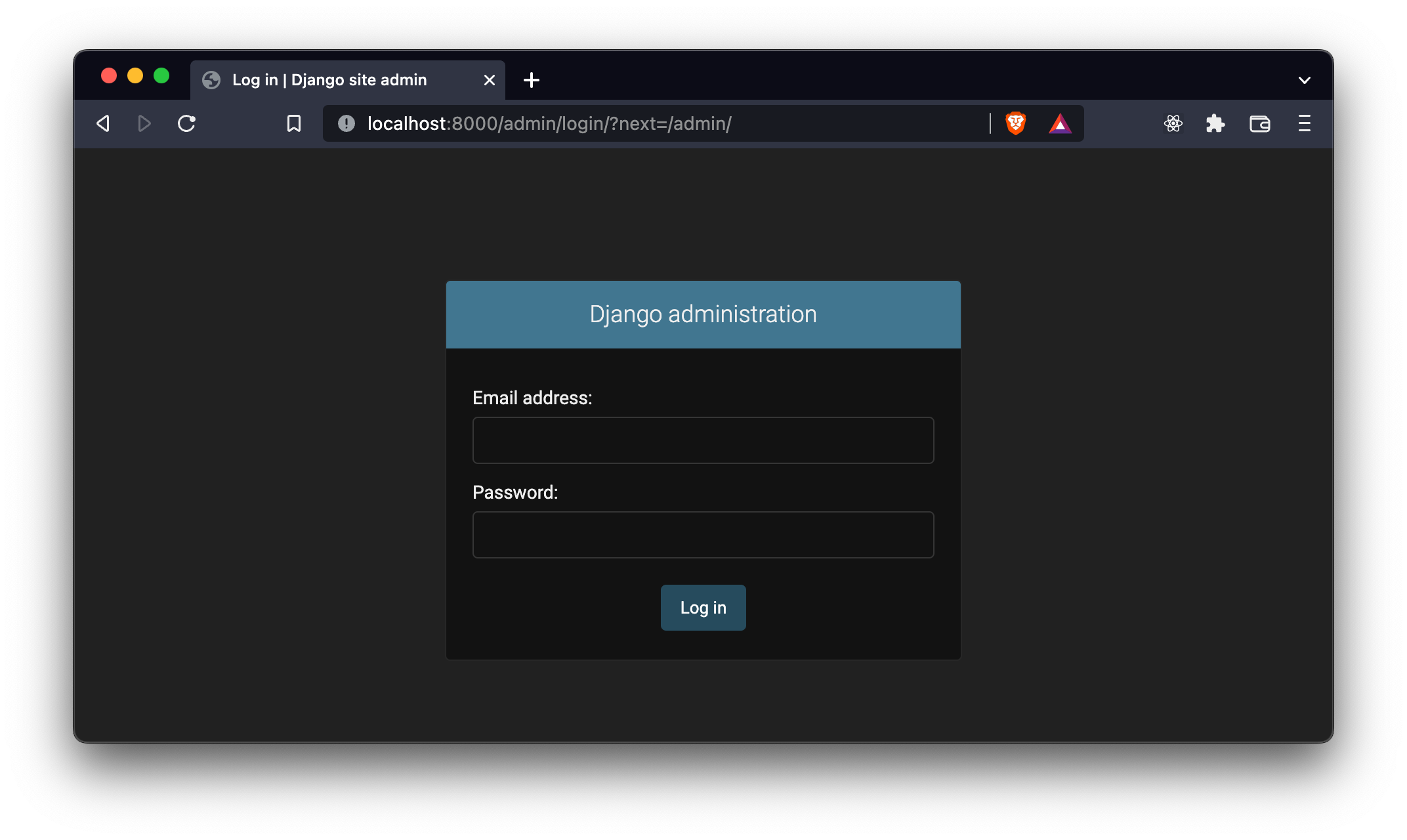This screenshot has height=840, width=1407.
Task: Go back with the browser back arrow
Action: click(x=103, y=123)
